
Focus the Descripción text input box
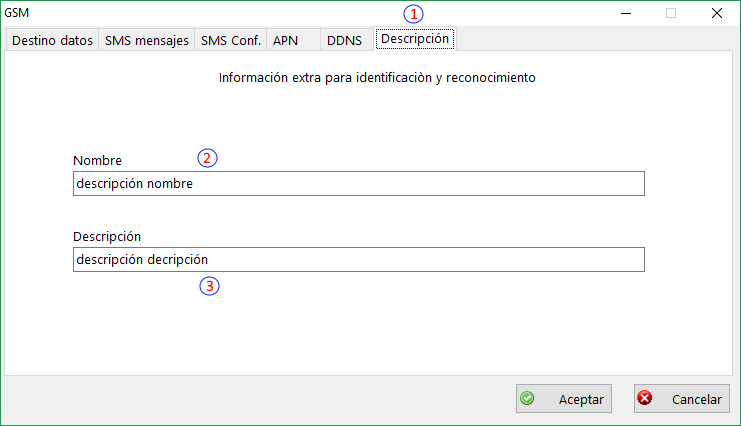[x=358, y=260]
